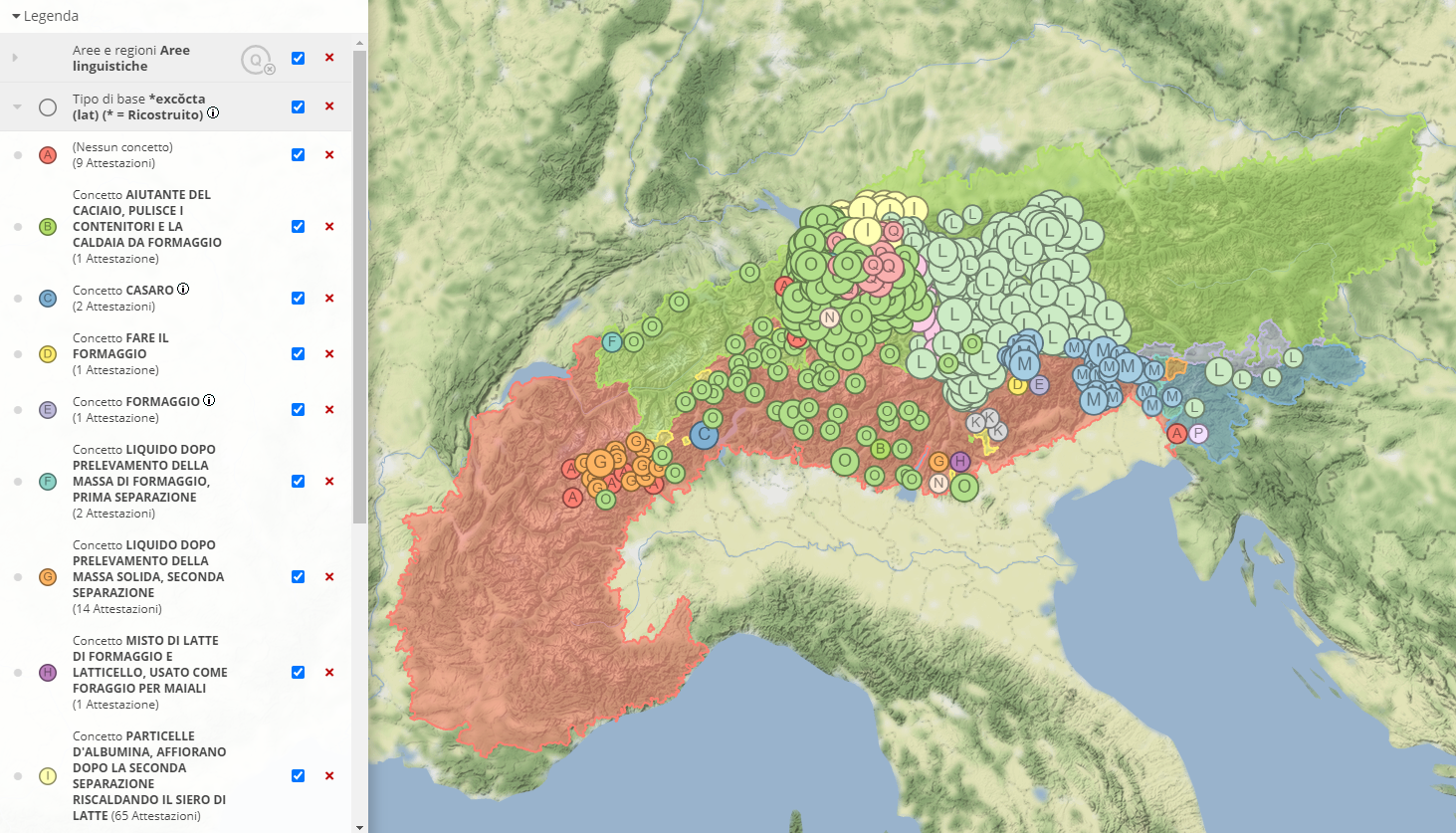The width and height of the screenshot is (1456, 833).
Task: Click the legend scrollbar down arrow
Action: (359, 826)
